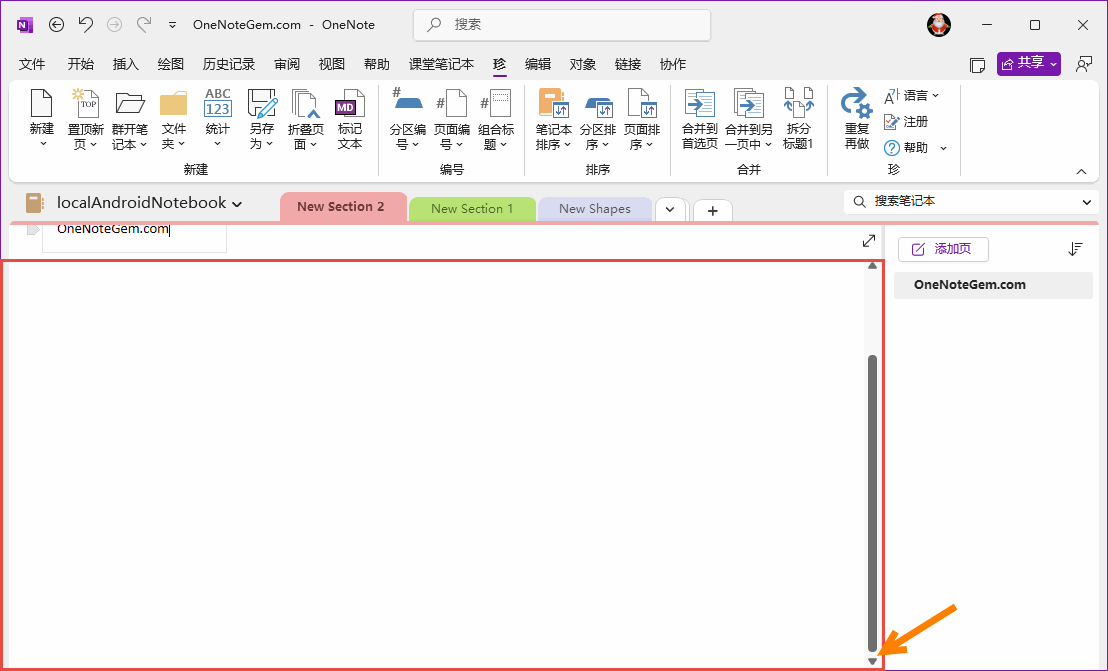Click the undo arrow in title bar
The width and height of the screenshot is (1108, 671).
coord(86,25)
